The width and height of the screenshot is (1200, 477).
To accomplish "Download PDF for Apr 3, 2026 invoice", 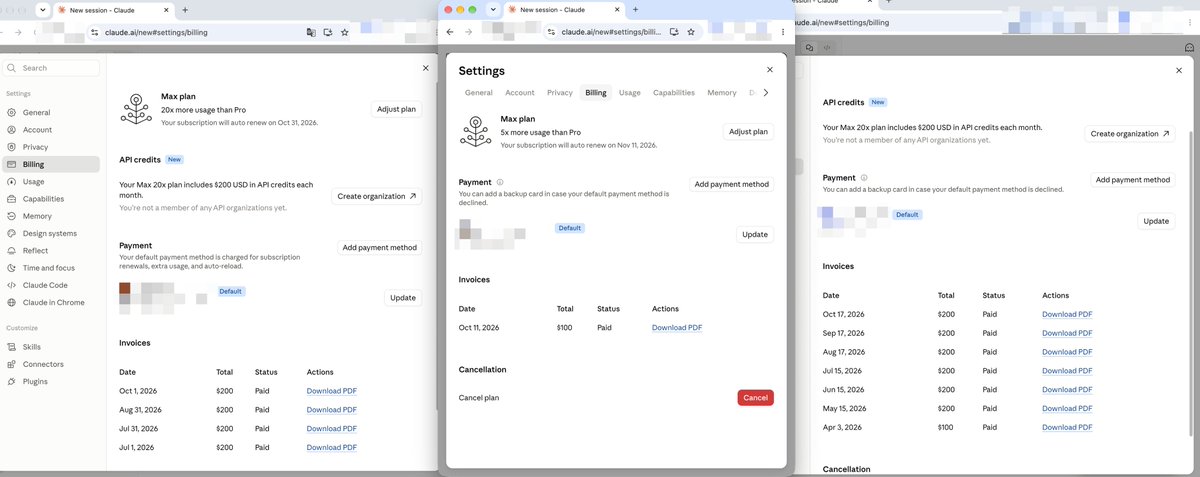I will [1067, 427].
